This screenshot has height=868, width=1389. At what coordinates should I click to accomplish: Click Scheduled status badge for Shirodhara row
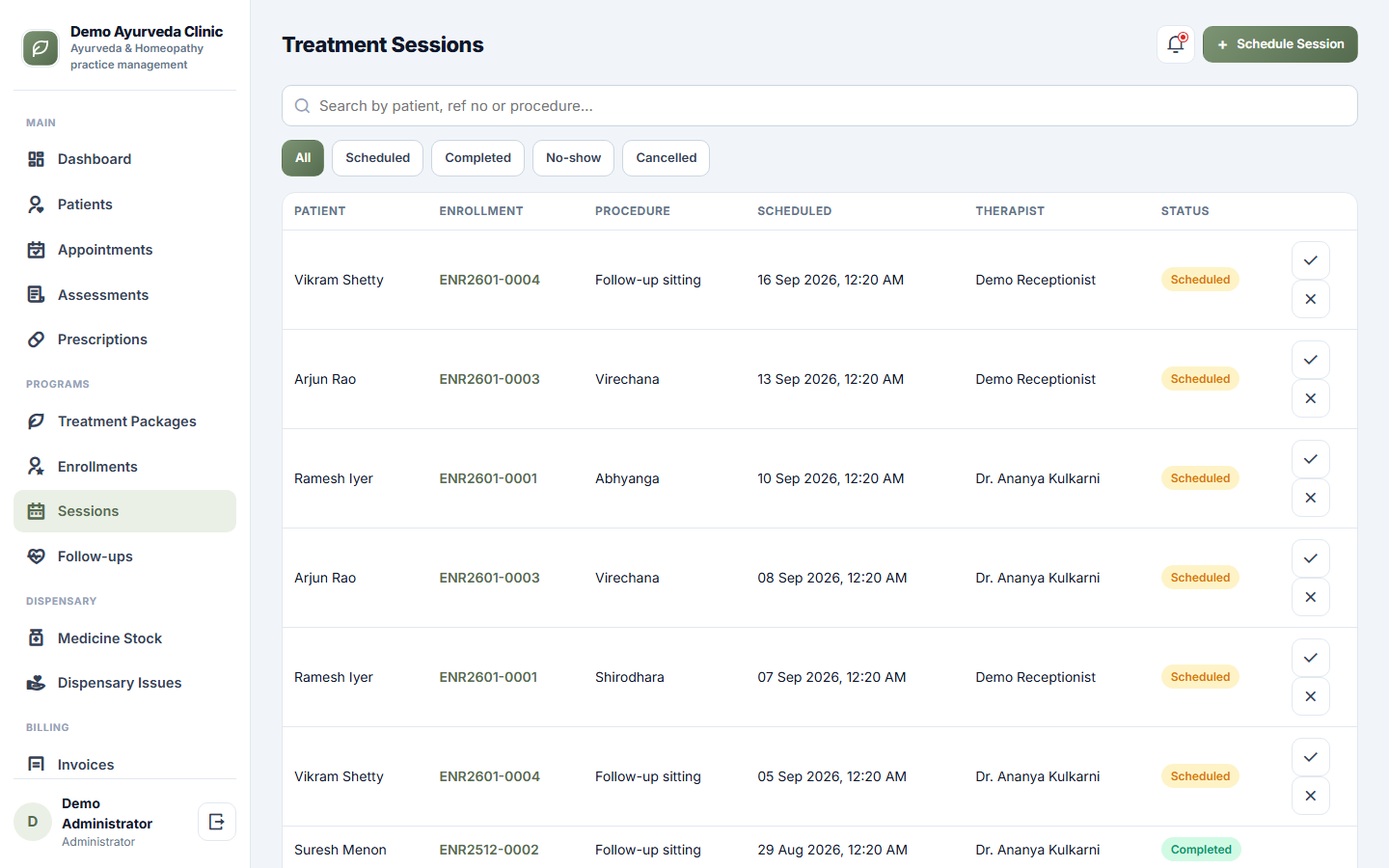point(1200,677)
